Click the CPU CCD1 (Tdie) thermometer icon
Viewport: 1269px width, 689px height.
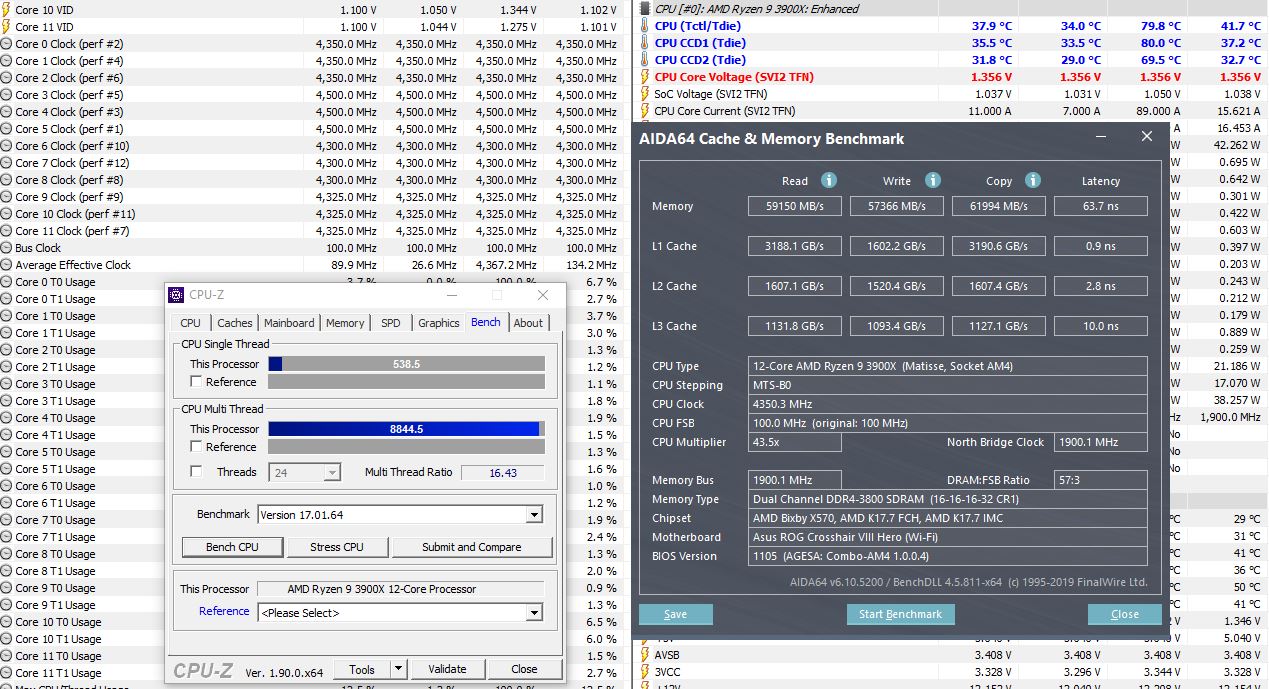tap(645, 43)
